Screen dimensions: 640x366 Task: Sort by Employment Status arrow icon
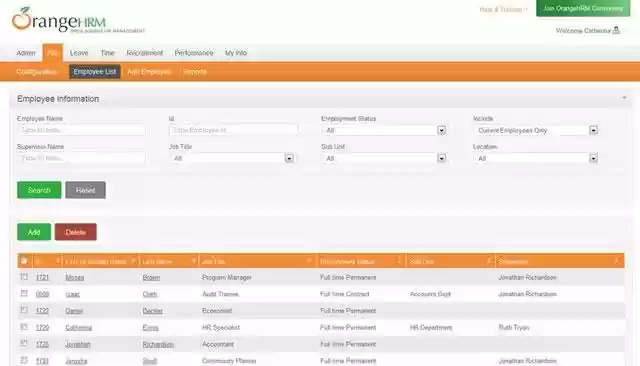coord(399,261)
